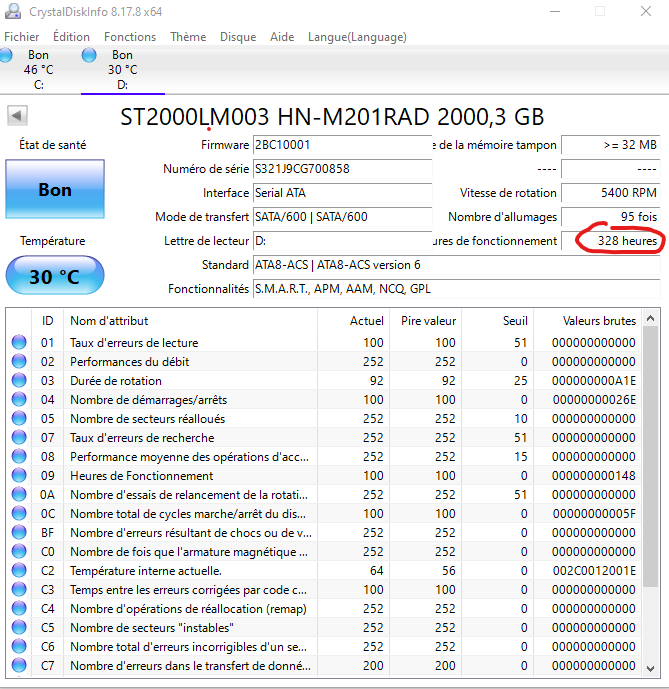Click status orb for attribute C4

coord(19,609)
